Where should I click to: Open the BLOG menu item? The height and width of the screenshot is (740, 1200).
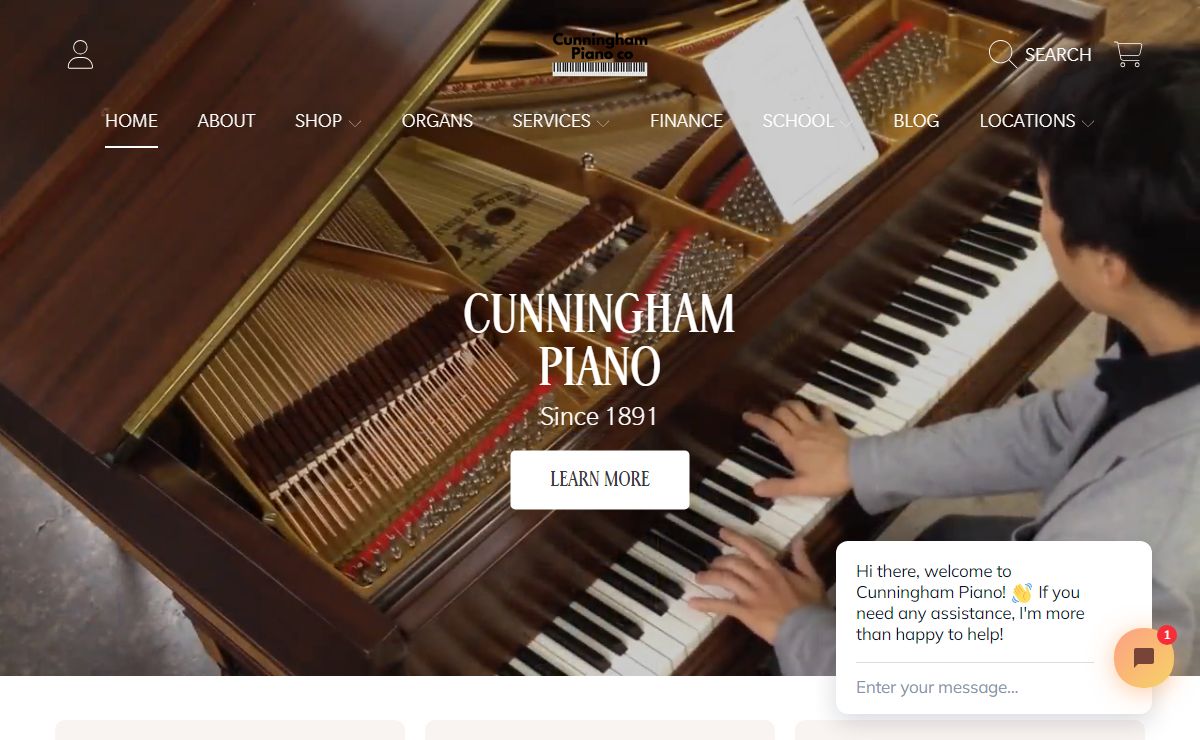916,121
